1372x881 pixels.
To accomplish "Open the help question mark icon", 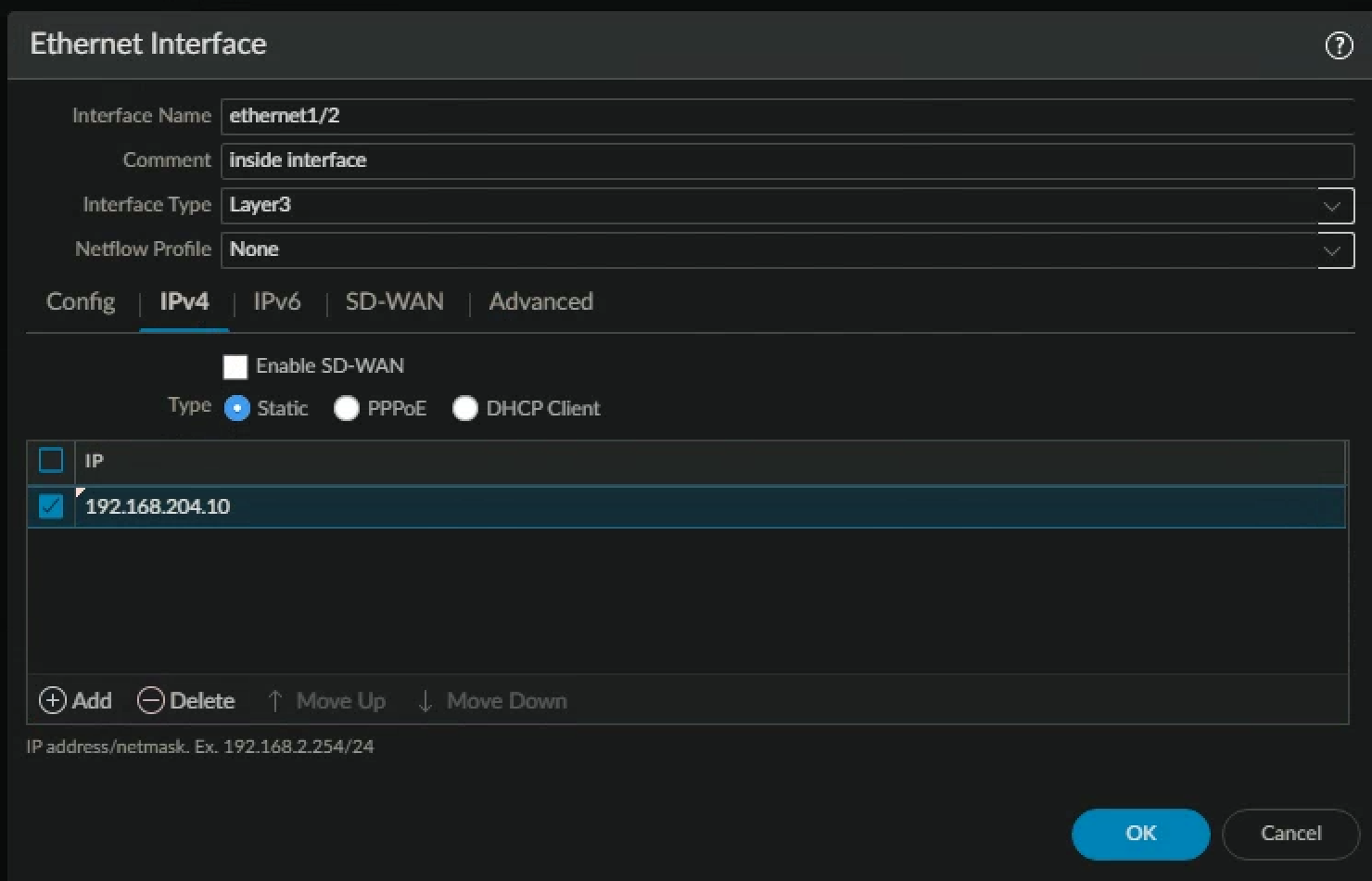I will tap(1339, 45).
